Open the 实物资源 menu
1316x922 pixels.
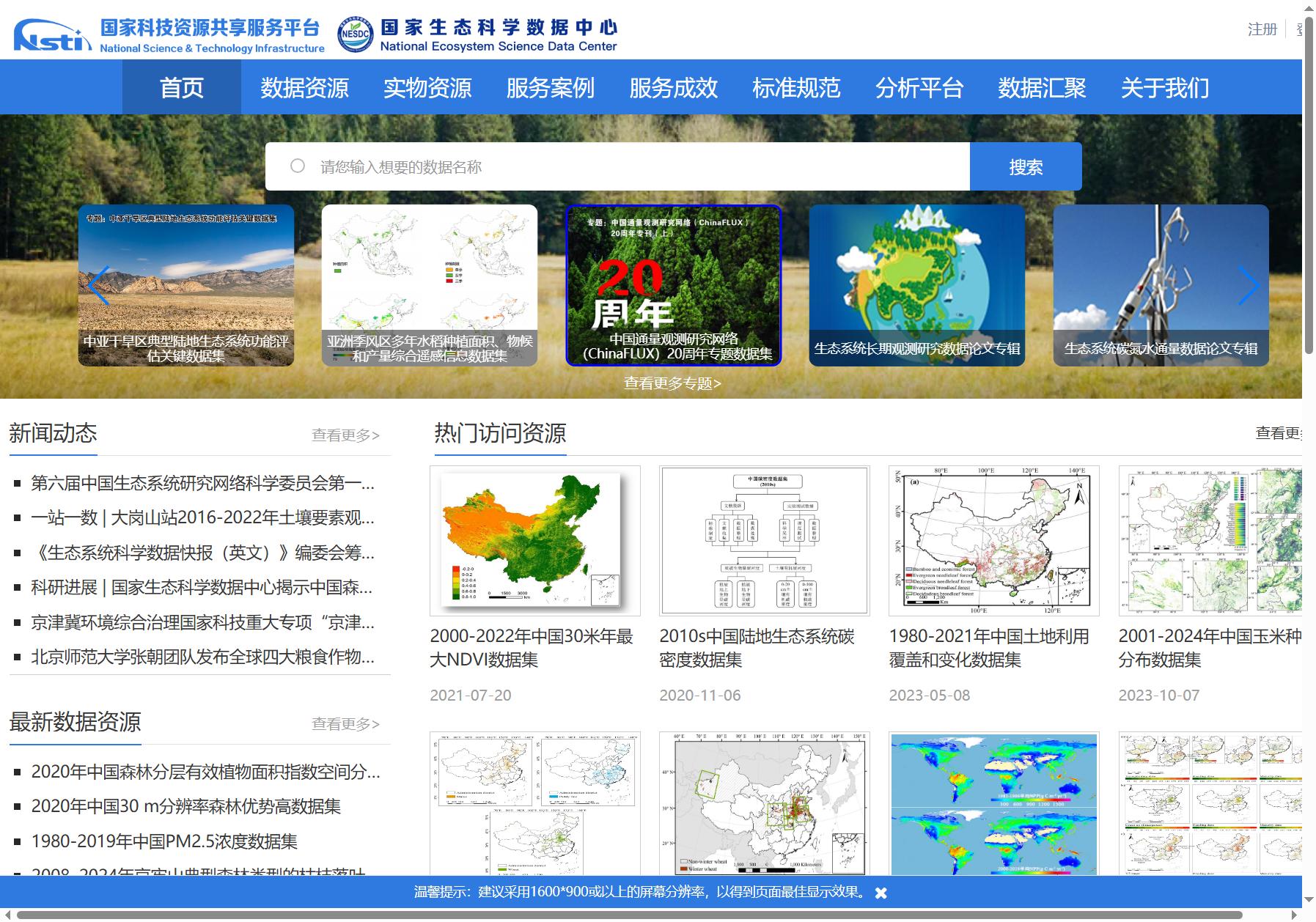click(x=427, y=87)
